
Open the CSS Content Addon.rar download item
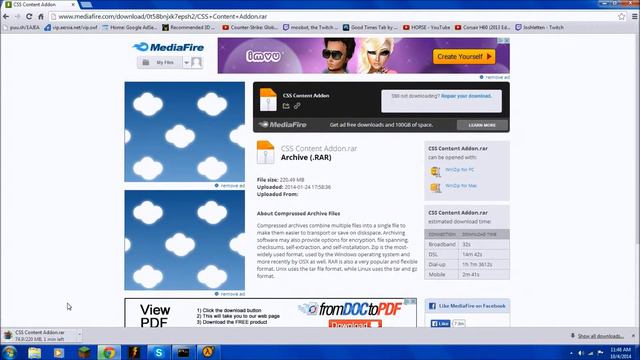[39, 336]
